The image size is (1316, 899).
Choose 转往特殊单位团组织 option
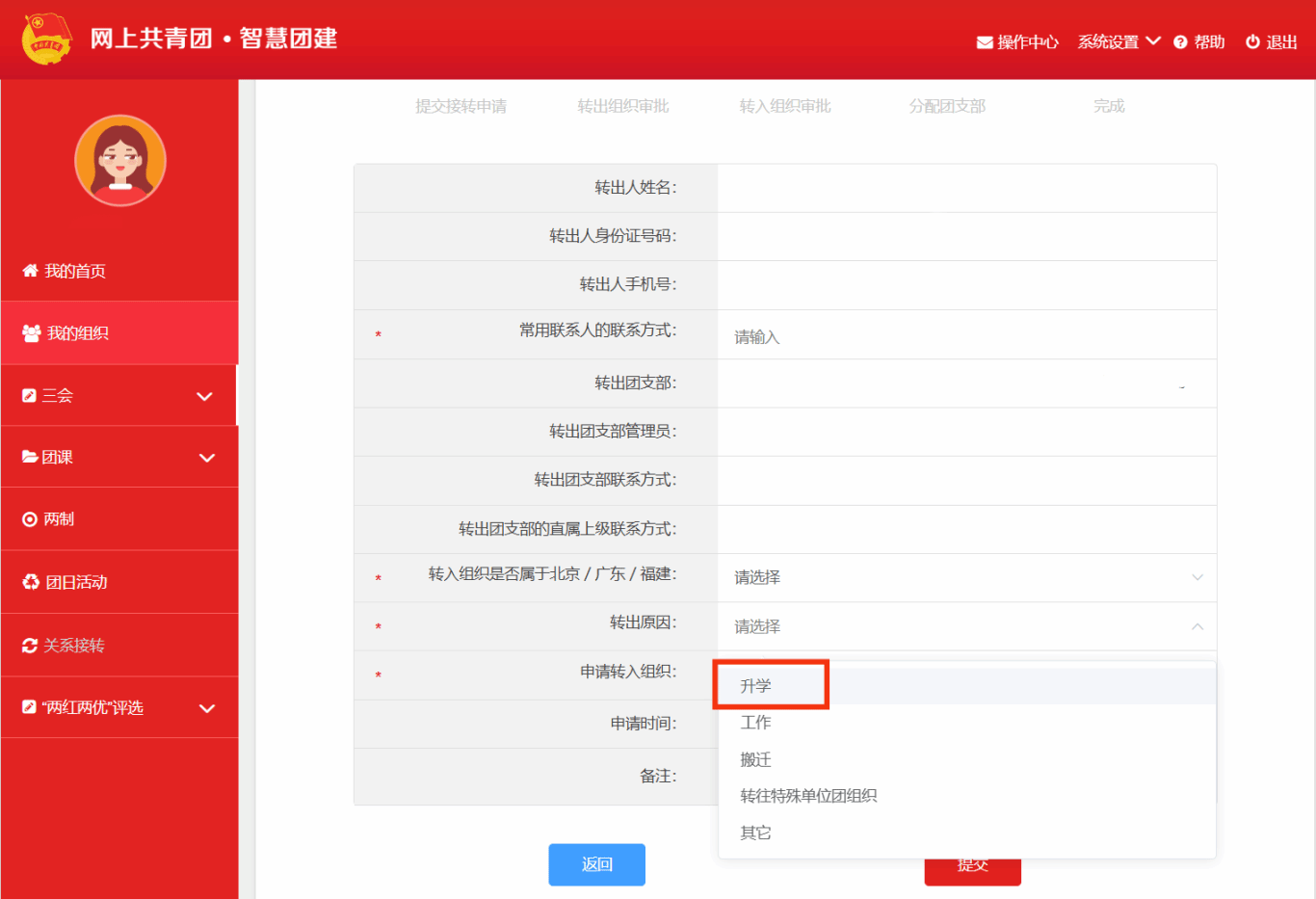[x=808, y=796]
